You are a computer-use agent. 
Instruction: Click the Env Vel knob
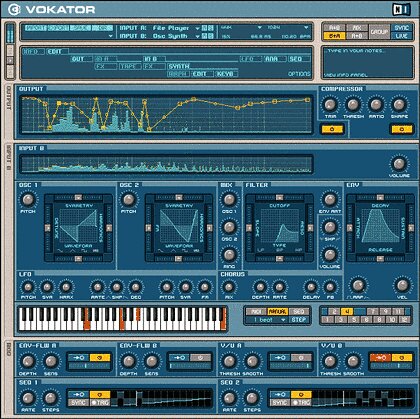coord(402,285)
